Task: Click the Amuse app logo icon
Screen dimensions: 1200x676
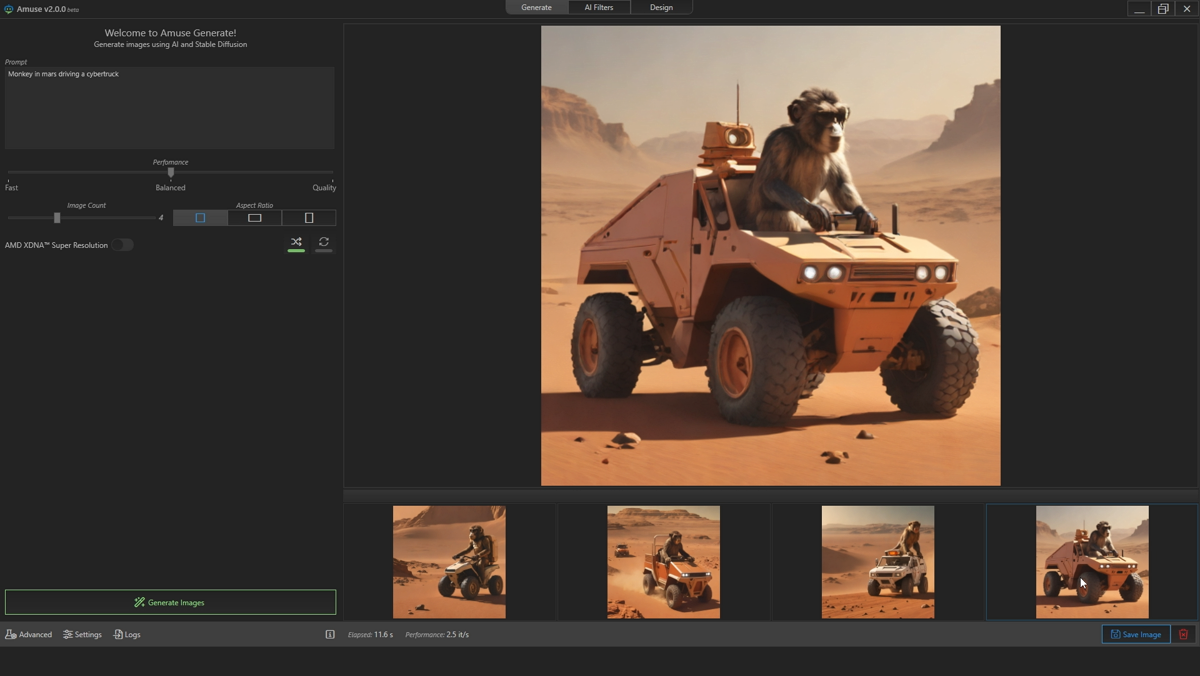Action: pyautogui.click(x=9, y=9)
